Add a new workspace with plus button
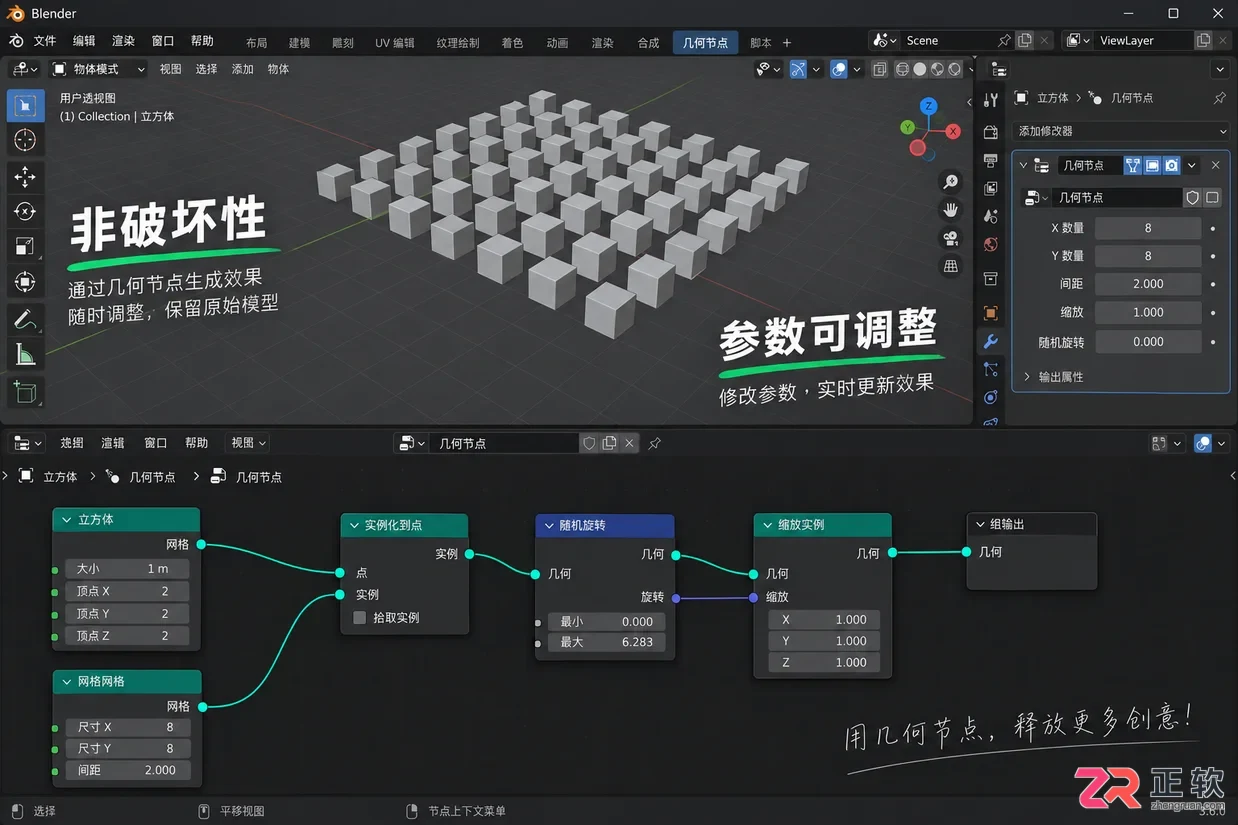The image size is (1238, 825). pos(787,43)
